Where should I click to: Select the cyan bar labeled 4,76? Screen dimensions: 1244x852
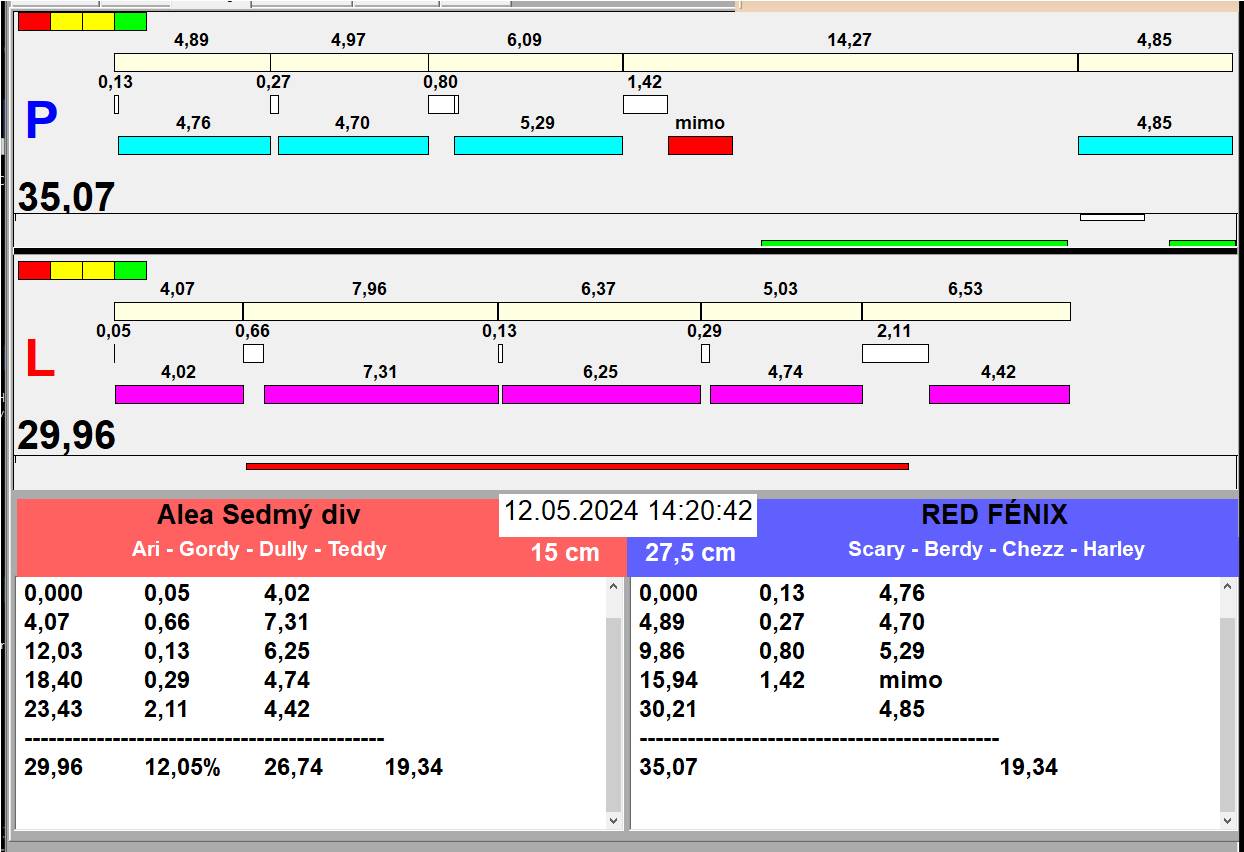click(x=194, y=145)
